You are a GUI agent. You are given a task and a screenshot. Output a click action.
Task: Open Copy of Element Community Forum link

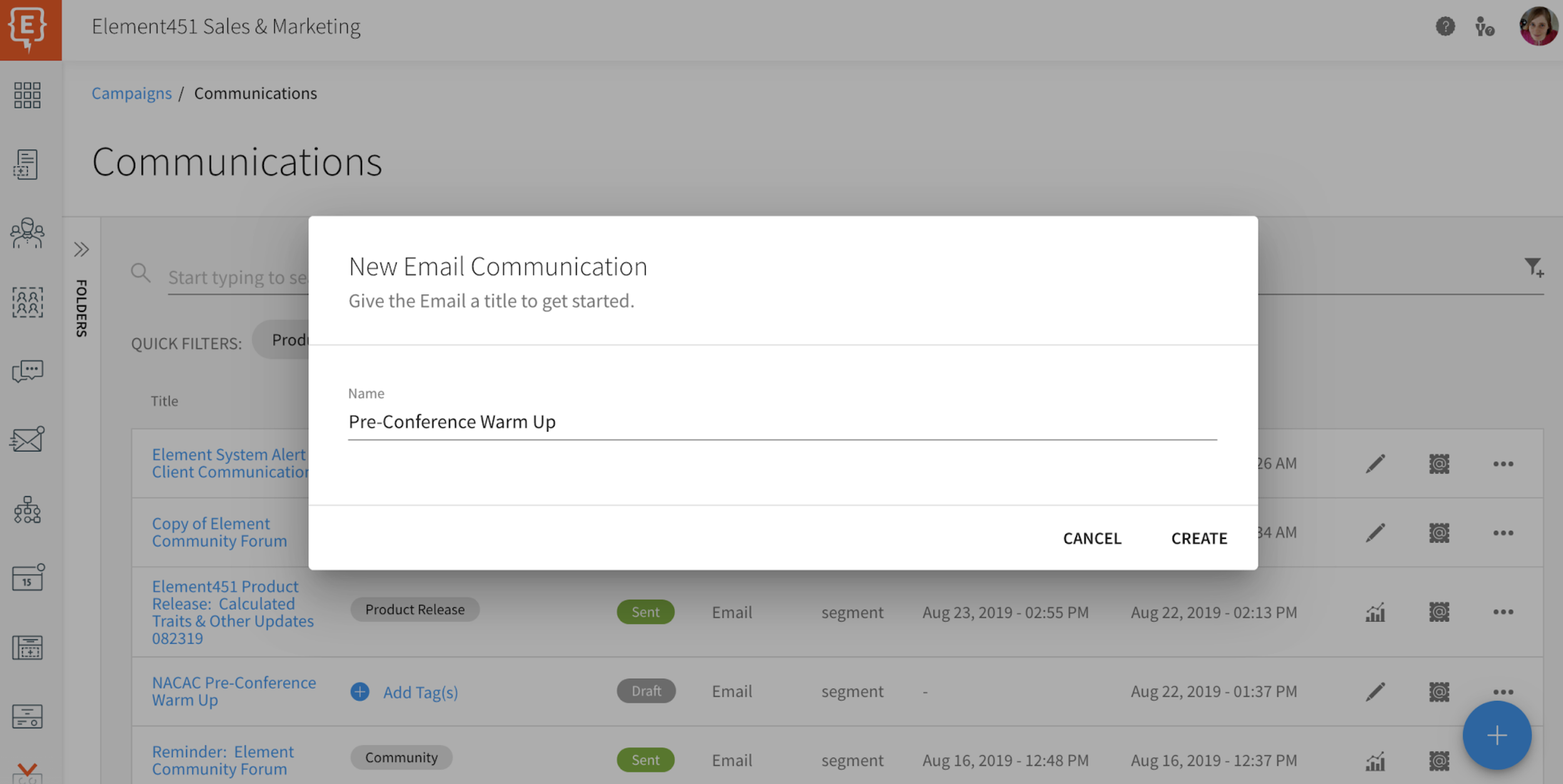(219, 532)
